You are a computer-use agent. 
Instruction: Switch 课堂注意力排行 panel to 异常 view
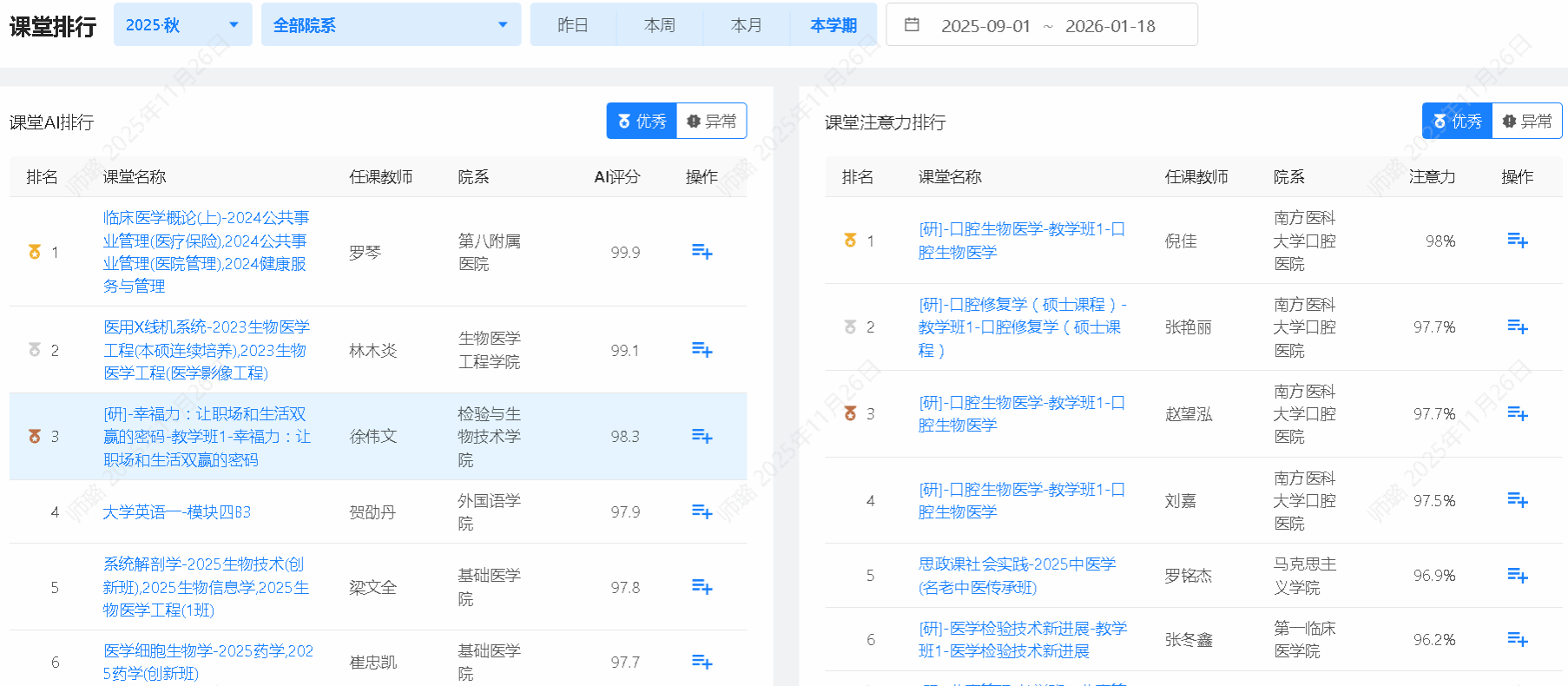(x=1526, y=122)
